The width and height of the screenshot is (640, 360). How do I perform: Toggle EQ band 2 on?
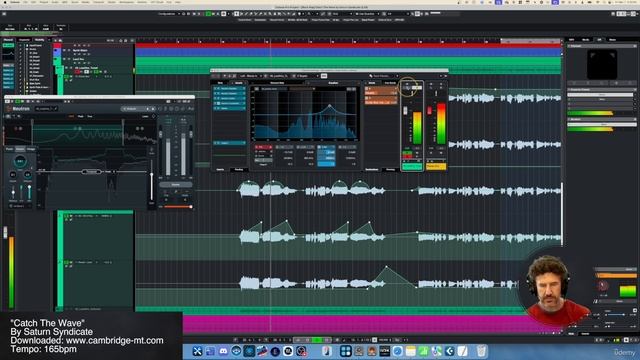click(278, 147)
